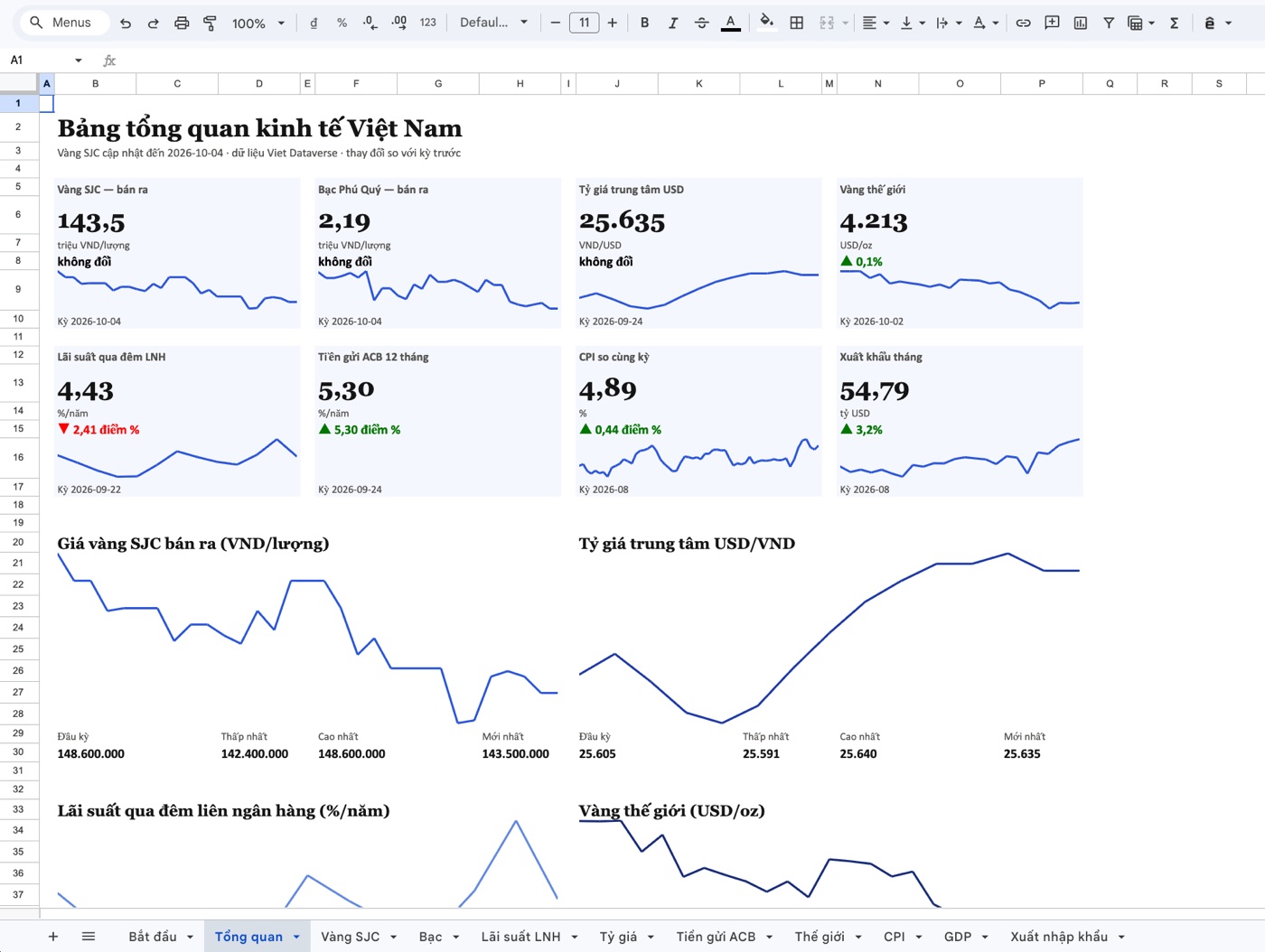Image resolution: width=1265 pixels, height=952 pixels.
Task: Expand the Vàng SJC tab menu arrow
Action: pos(394,937)
